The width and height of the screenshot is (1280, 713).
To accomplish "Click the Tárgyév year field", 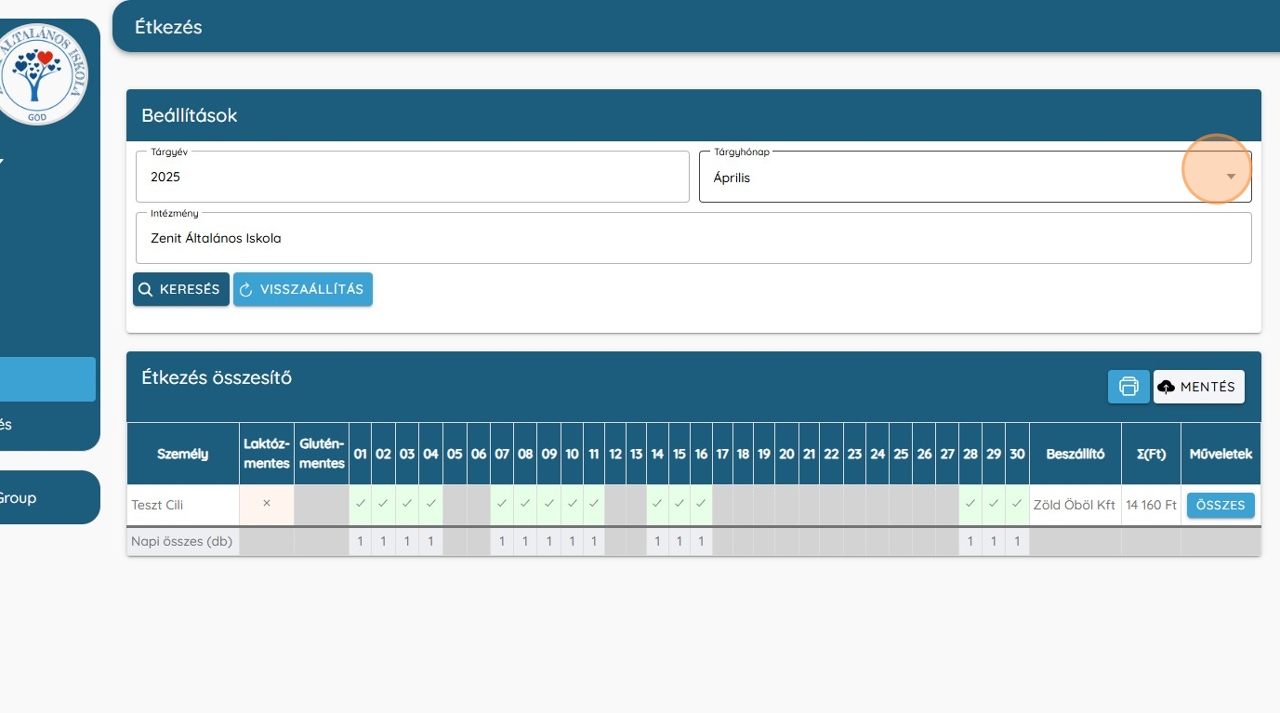I will (x=412, y=177).
